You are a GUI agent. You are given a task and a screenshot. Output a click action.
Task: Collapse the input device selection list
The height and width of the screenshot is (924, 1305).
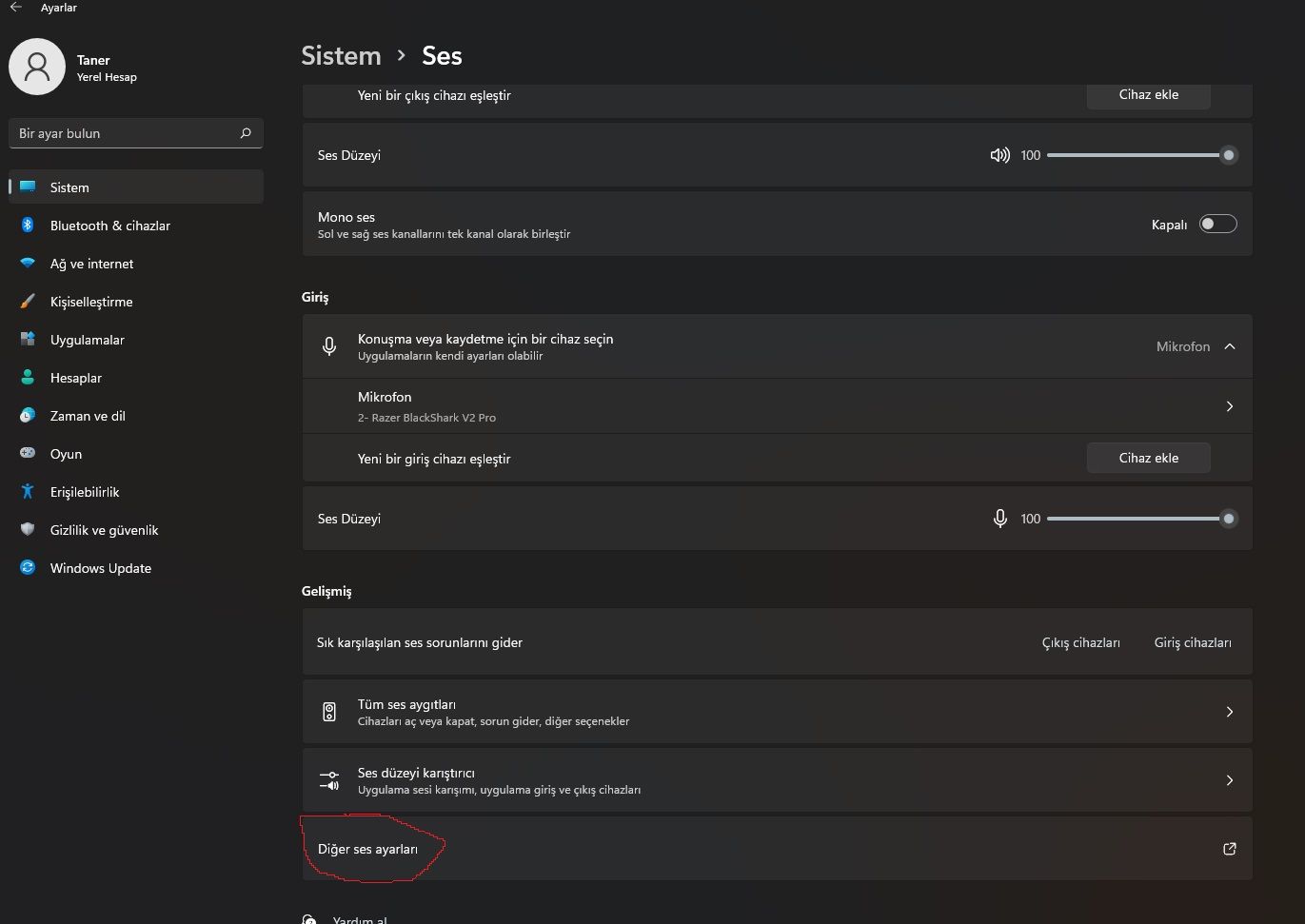pyautogui.click(x=1229, y=346)
